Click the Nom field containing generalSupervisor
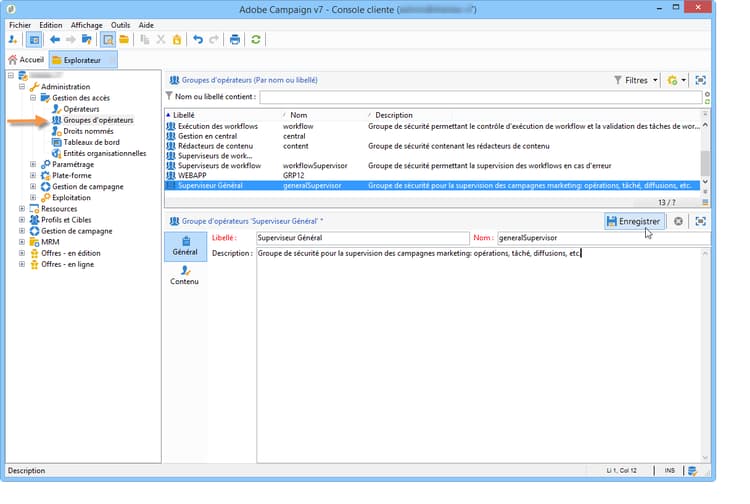The width and height of the screenshot is (750, 504). tap(603, 238)
